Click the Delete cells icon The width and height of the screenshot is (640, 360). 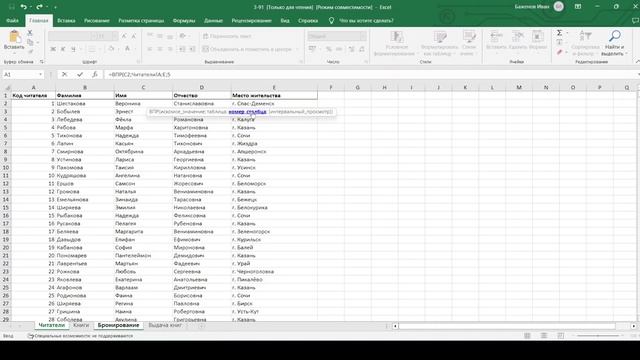coord(518,36)
